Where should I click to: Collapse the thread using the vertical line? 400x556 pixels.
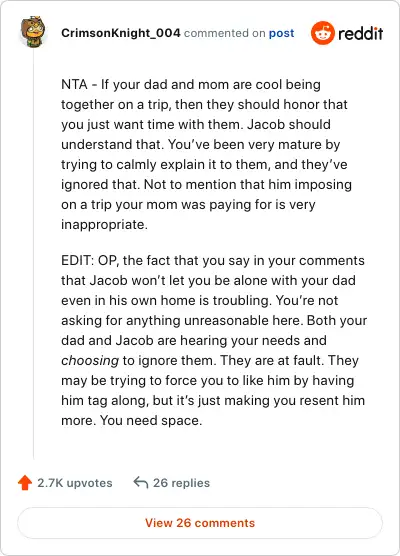pyautogui.click(x=33, y=255)
